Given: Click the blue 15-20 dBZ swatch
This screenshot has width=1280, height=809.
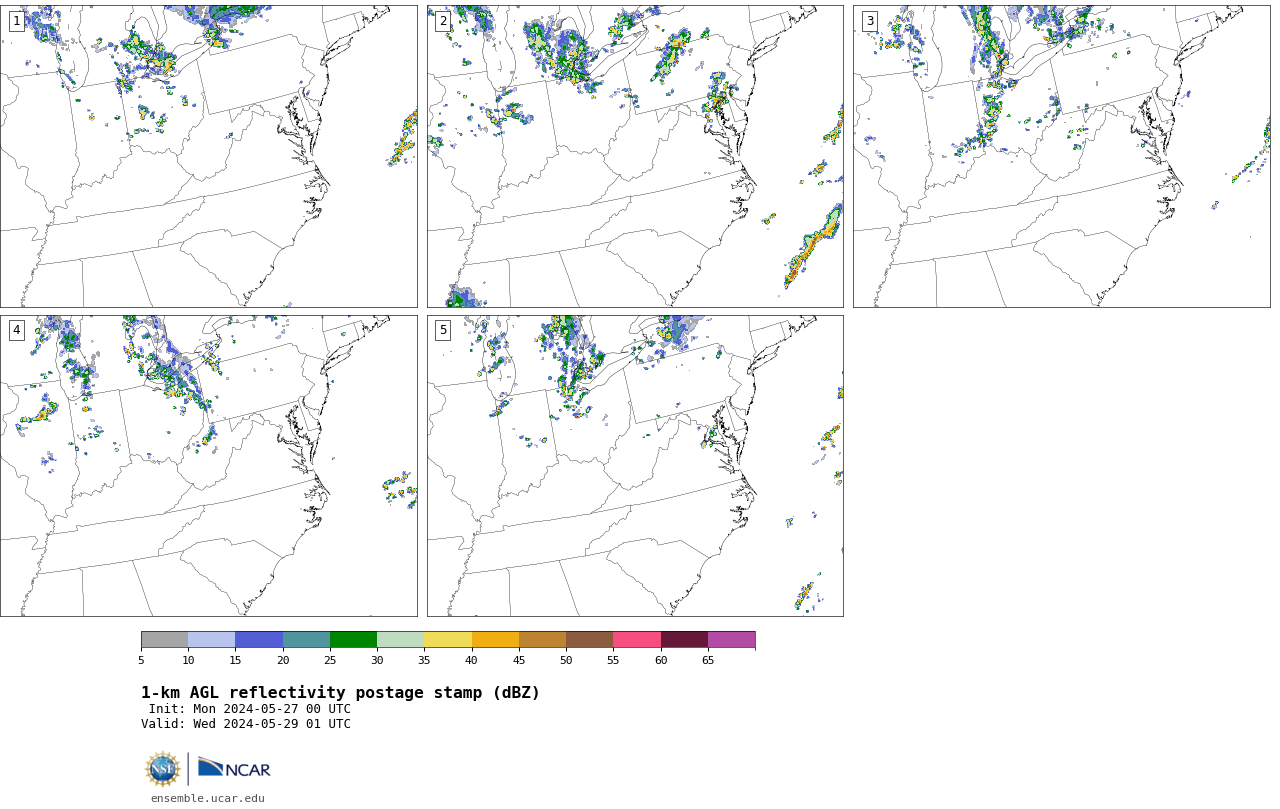Looking at the screenshot, I should [x=259, y=640].
